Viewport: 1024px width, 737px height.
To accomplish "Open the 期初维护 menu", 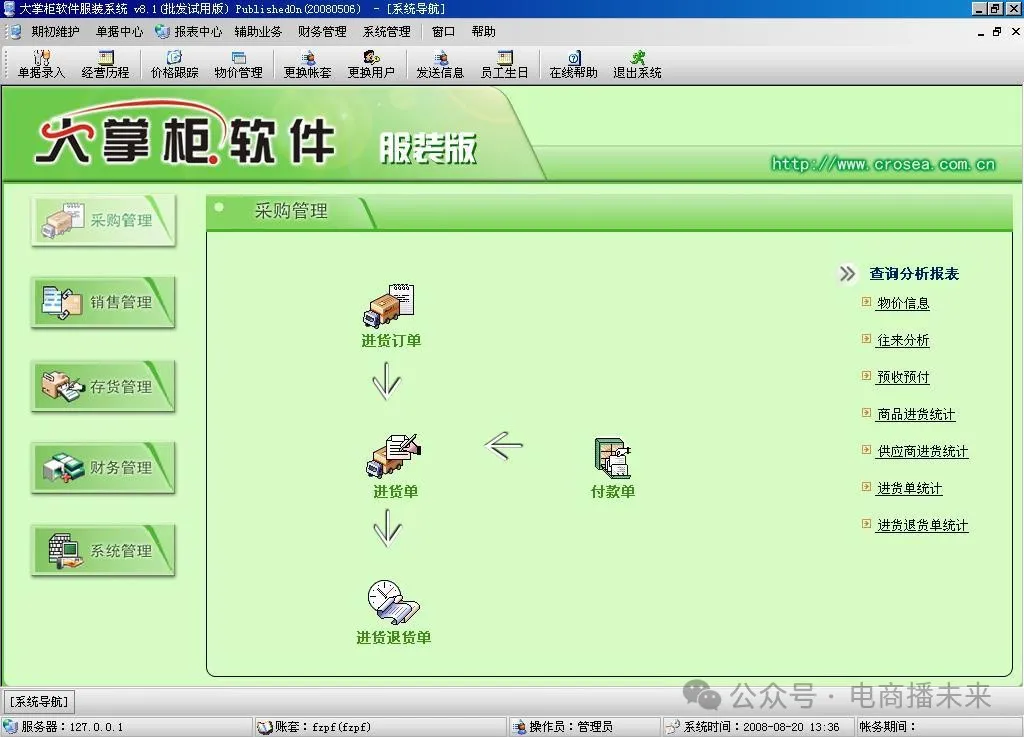I will [x=55, y=31].
